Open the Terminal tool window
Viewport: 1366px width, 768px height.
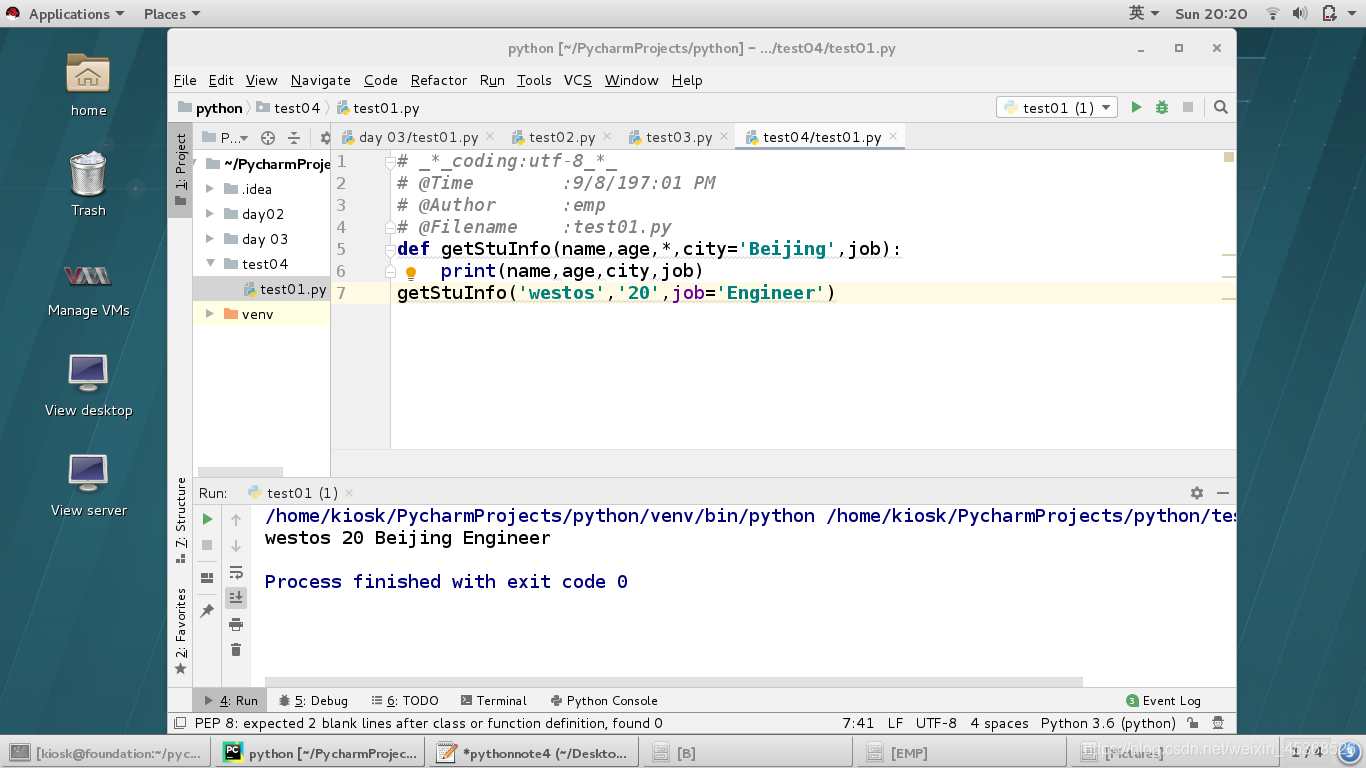[493, 701]
